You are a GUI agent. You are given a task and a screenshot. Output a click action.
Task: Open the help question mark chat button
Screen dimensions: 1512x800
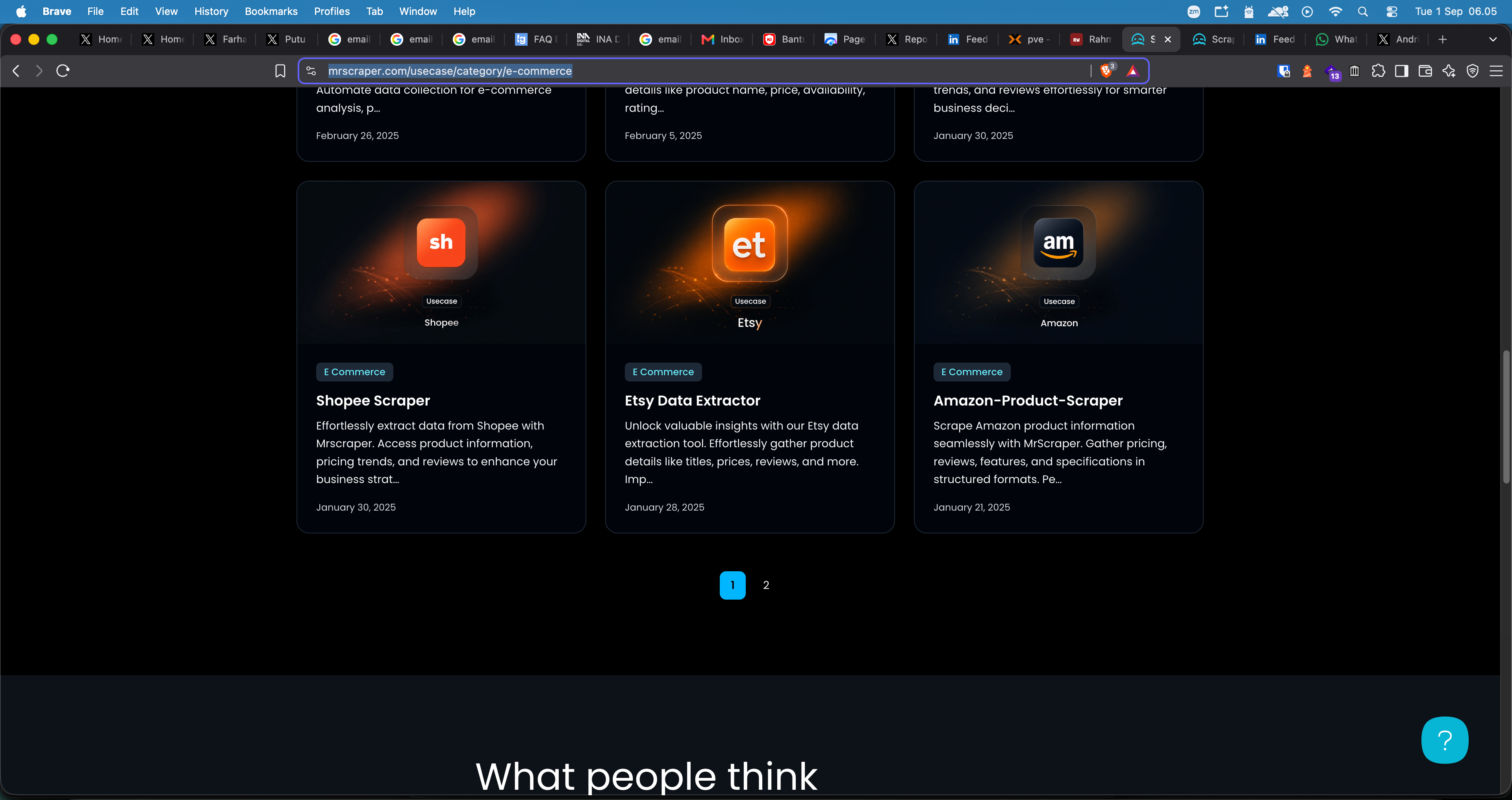point(1445,740)
